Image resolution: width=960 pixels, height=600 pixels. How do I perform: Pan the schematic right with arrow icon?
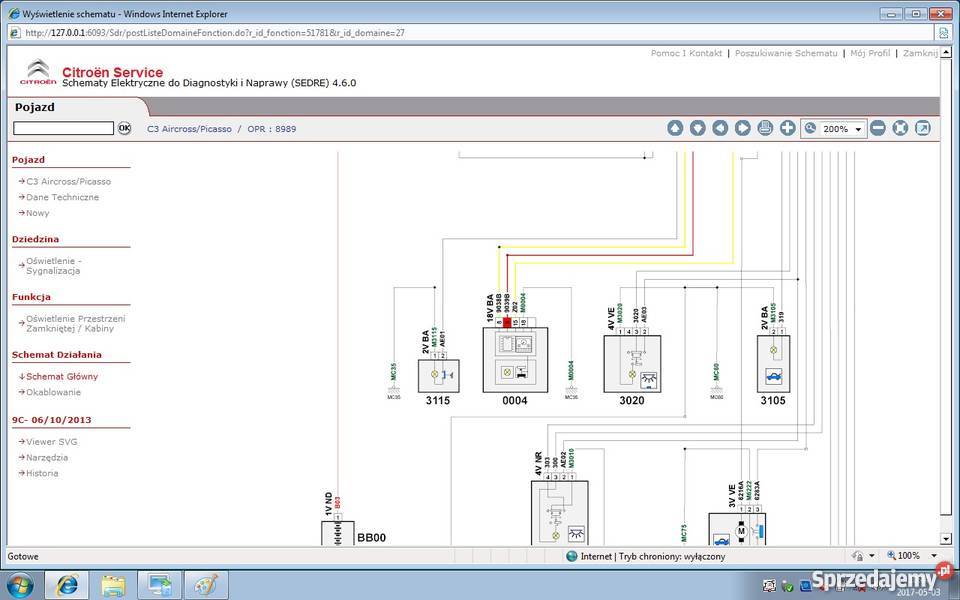click(743, 128)
